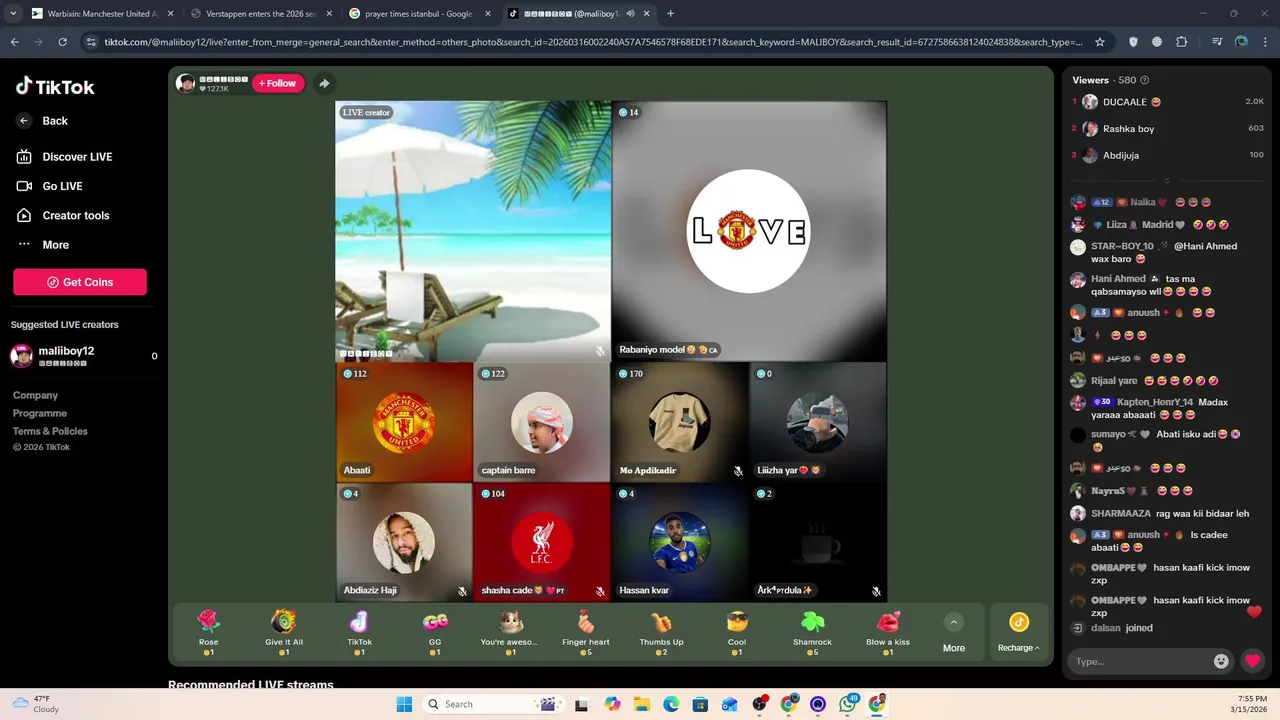This screenshot has width=1280, height=720.
Task: Expand More gifts with the chevron
Action: [x=954, y=622]
